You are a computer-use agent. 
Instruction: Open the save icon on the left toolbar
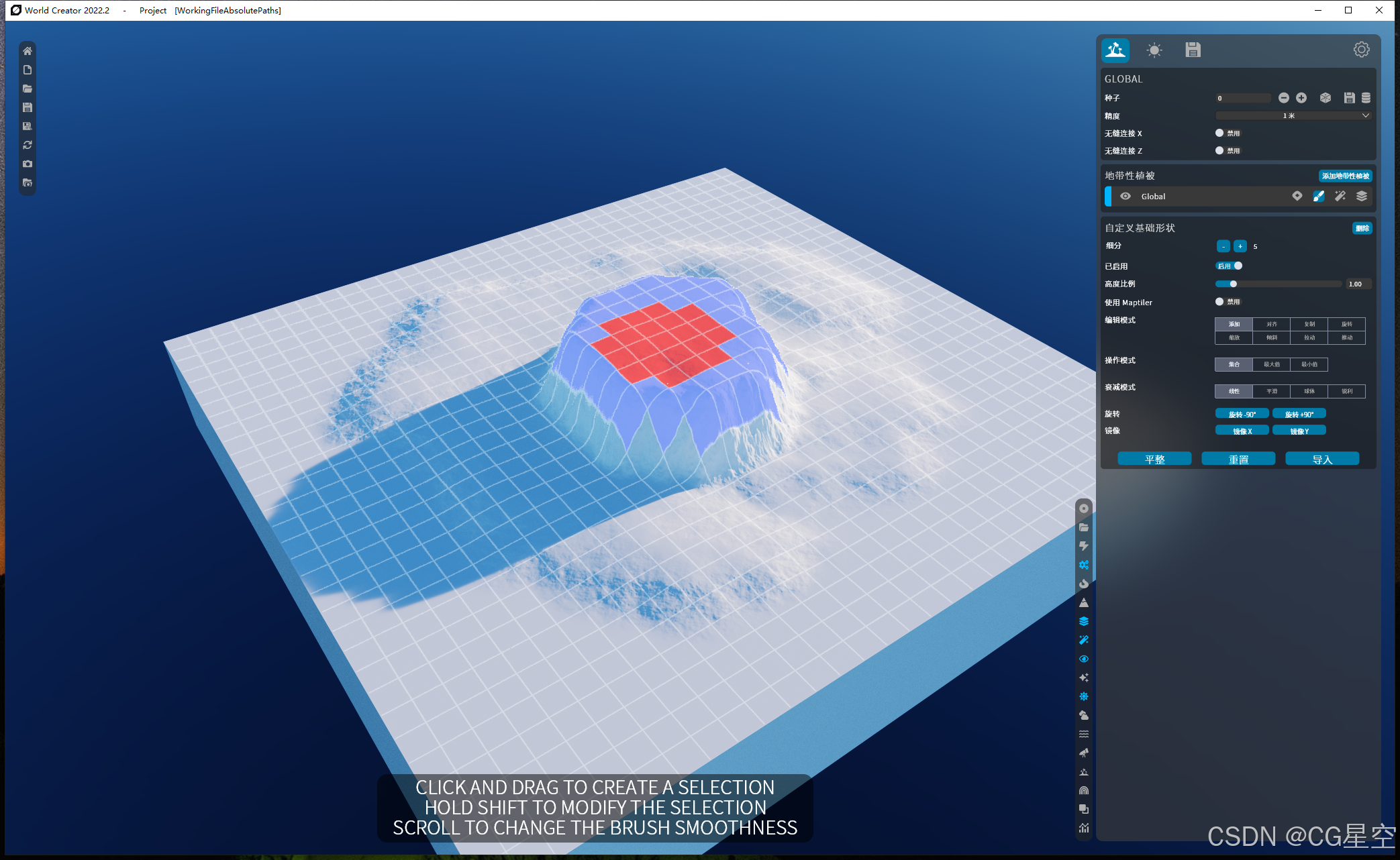(28, 107)
